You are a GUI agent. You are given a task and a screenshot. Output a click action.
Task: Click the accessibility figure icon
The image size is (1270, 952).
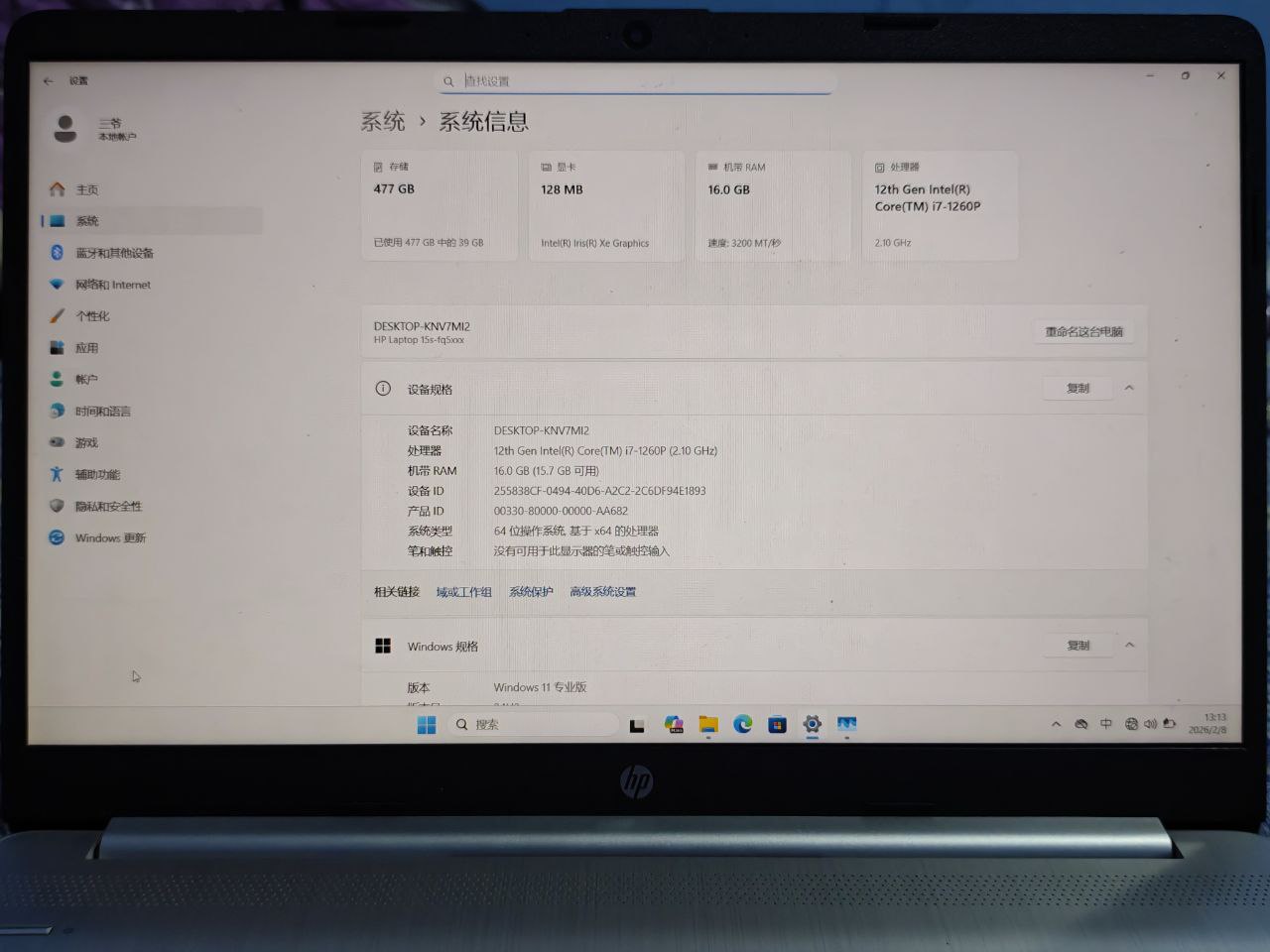(57, 474)
